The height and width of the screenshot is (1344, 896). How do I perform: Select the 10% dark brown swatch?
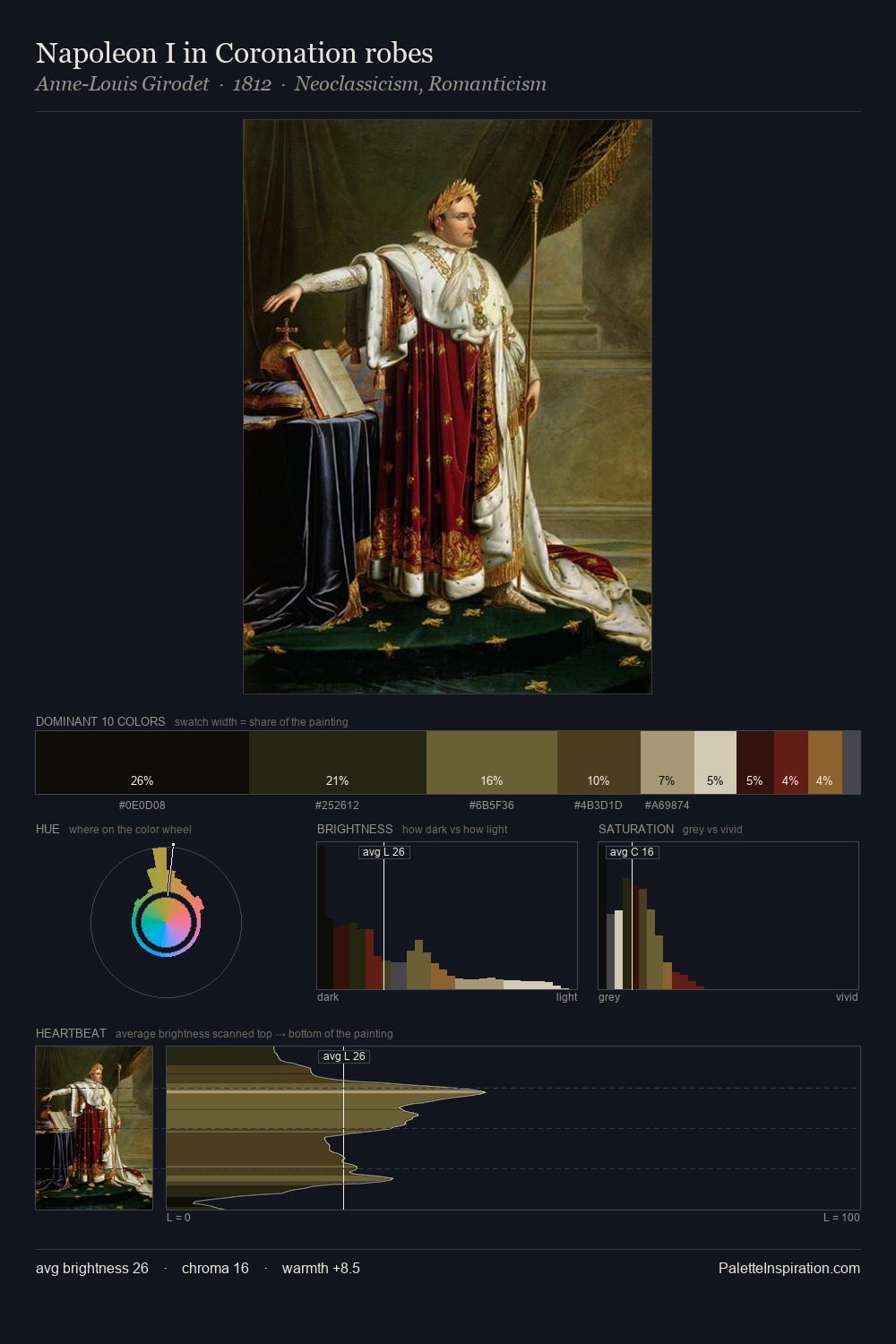click(x=599, y=762)
